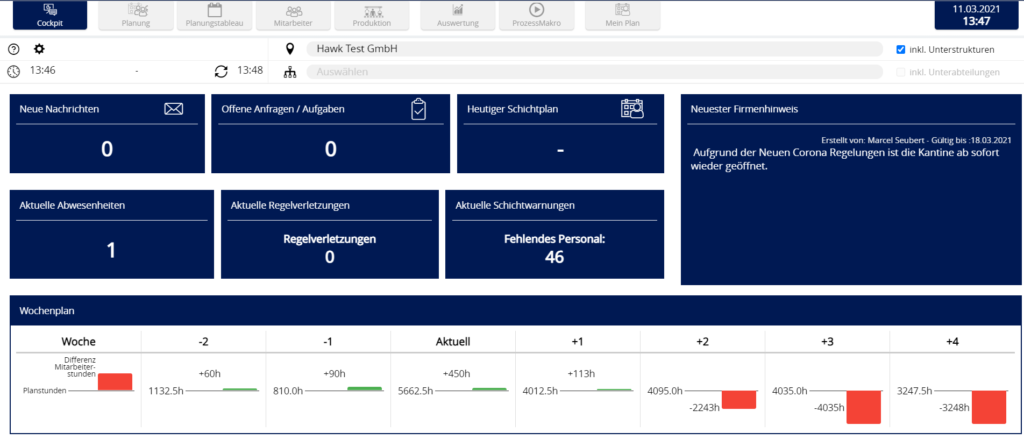Click the refresh arrows icon
Image resolution: width=1024 pixels, height=439 pixels.
pos(221,71)
